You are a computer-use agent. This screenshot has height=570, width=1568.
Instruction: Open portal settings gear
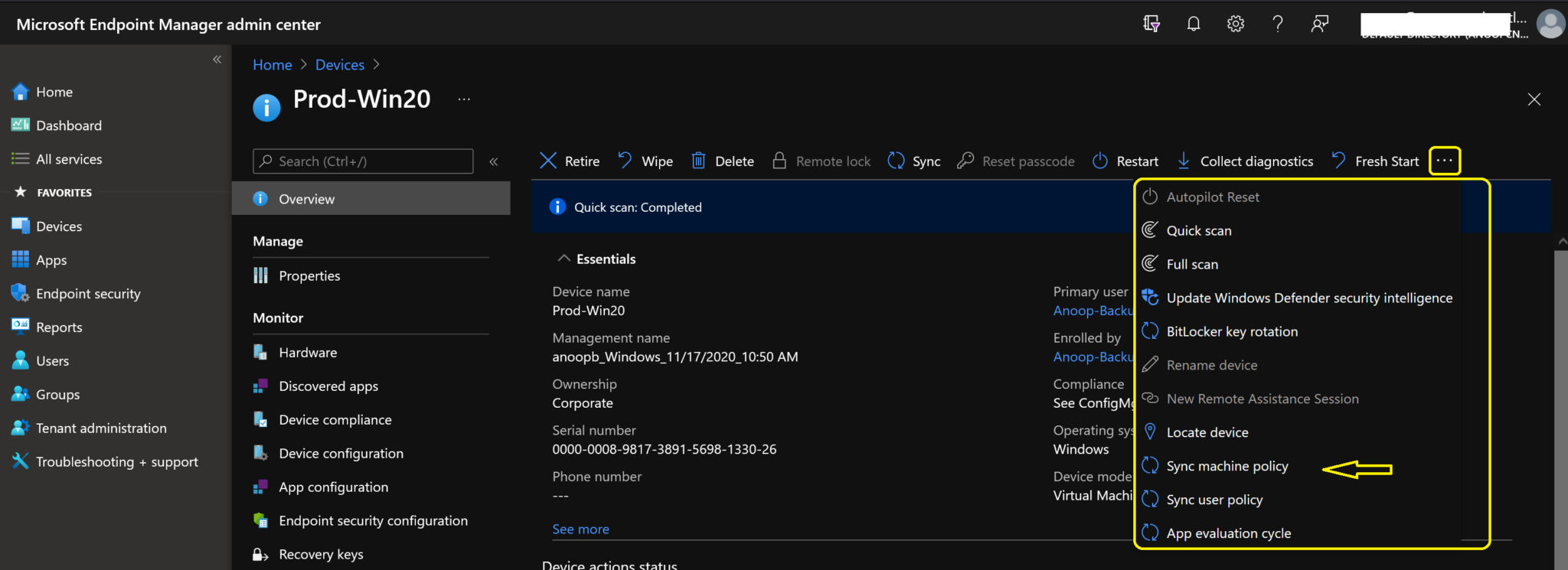click(1236, 24)
